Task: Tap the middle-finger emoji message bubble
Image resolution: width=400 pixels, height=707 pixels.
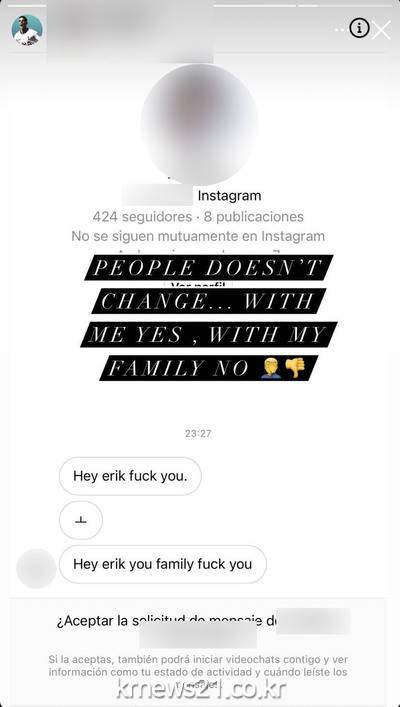Action: click(81, 520)
